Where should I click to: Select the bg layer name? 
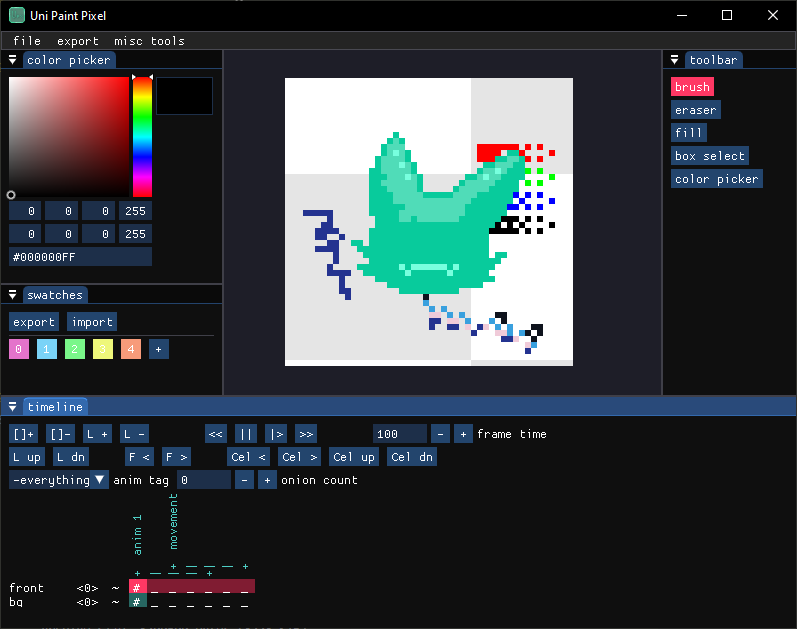16,602
